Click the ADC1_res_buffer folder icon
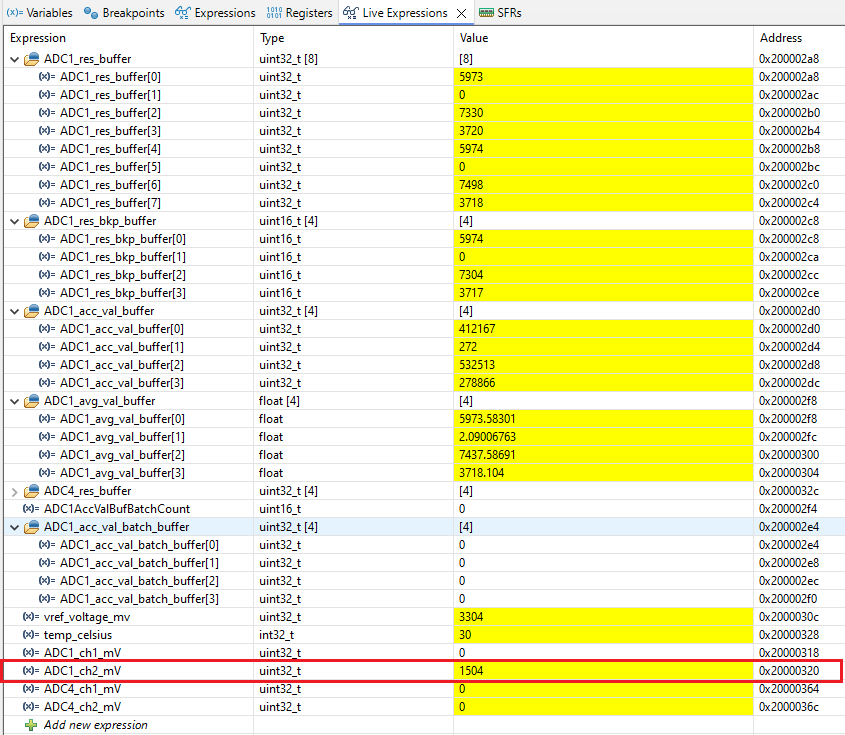This screenshot has height=735, width=845. (x=32, y=59)
